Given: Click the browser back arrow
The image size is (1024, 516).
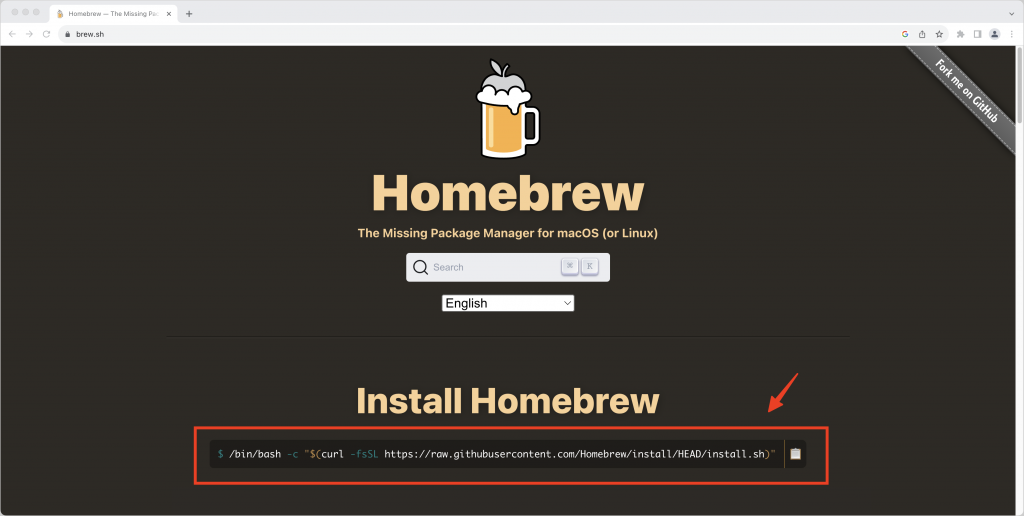Looking at the screenshot, I should (x=12, y=34).
